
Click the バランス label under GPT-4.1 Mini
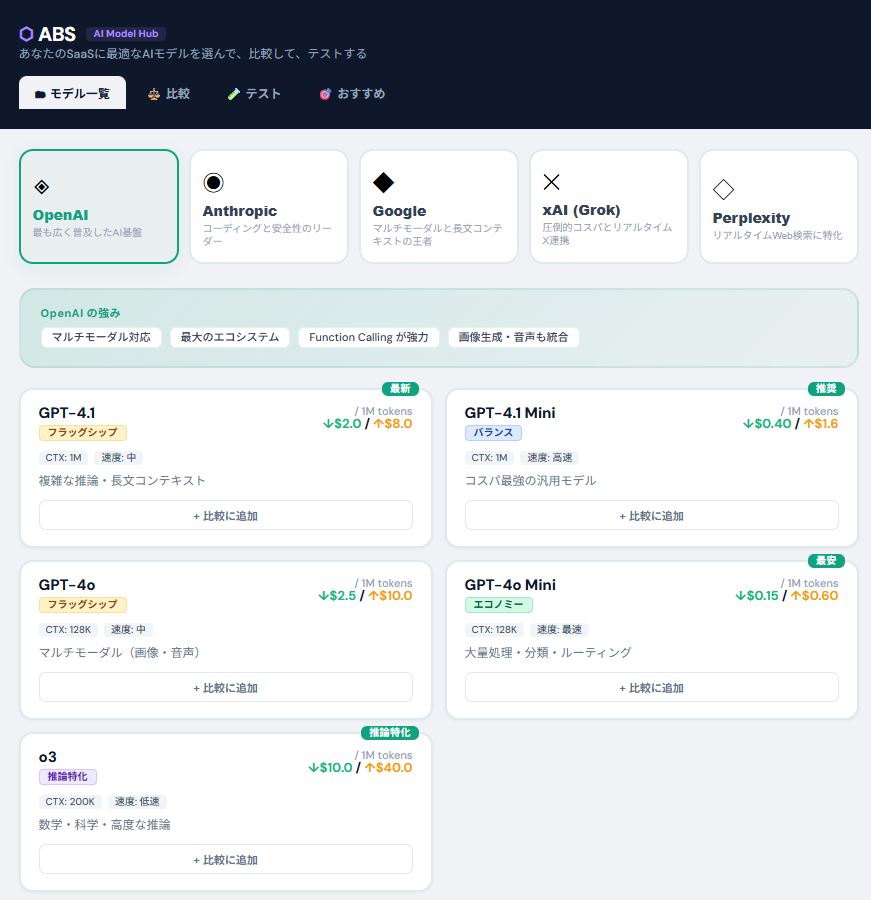493,433
